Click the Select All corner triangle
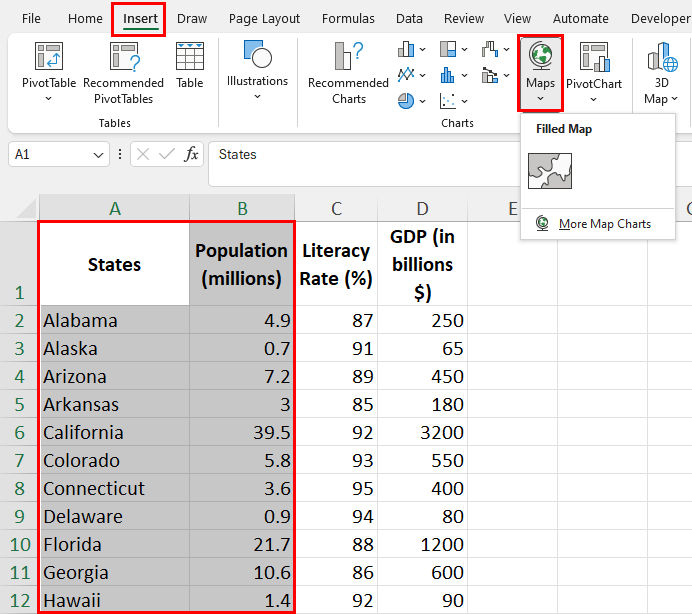 pyautogui.click(x=27, y=208)
